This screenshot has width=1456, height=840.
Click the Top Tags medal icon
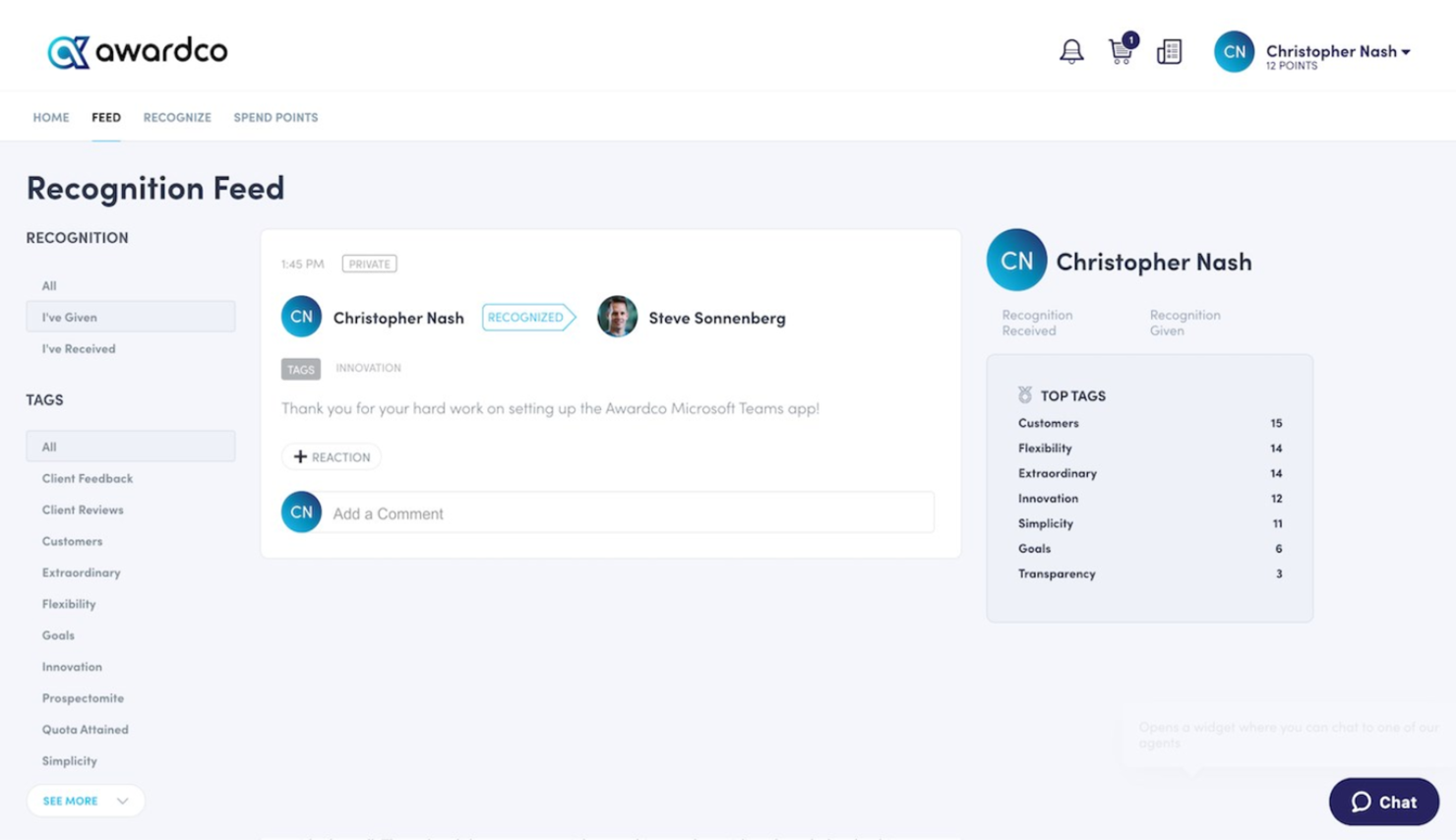1025,394
